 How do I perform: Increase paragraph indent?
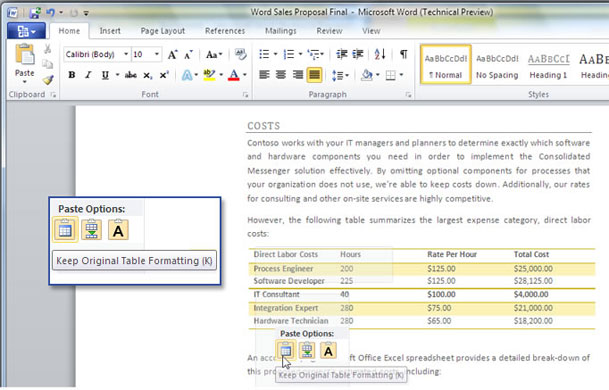click(358, 54)
